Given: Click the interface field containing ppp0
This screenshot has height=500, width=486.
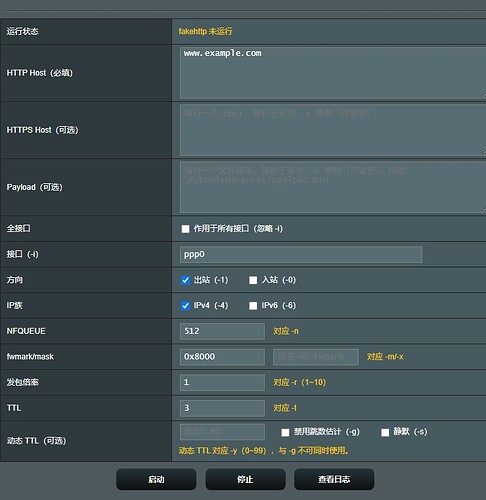Looking at the screenshot, I should click(x=301, y=255).
